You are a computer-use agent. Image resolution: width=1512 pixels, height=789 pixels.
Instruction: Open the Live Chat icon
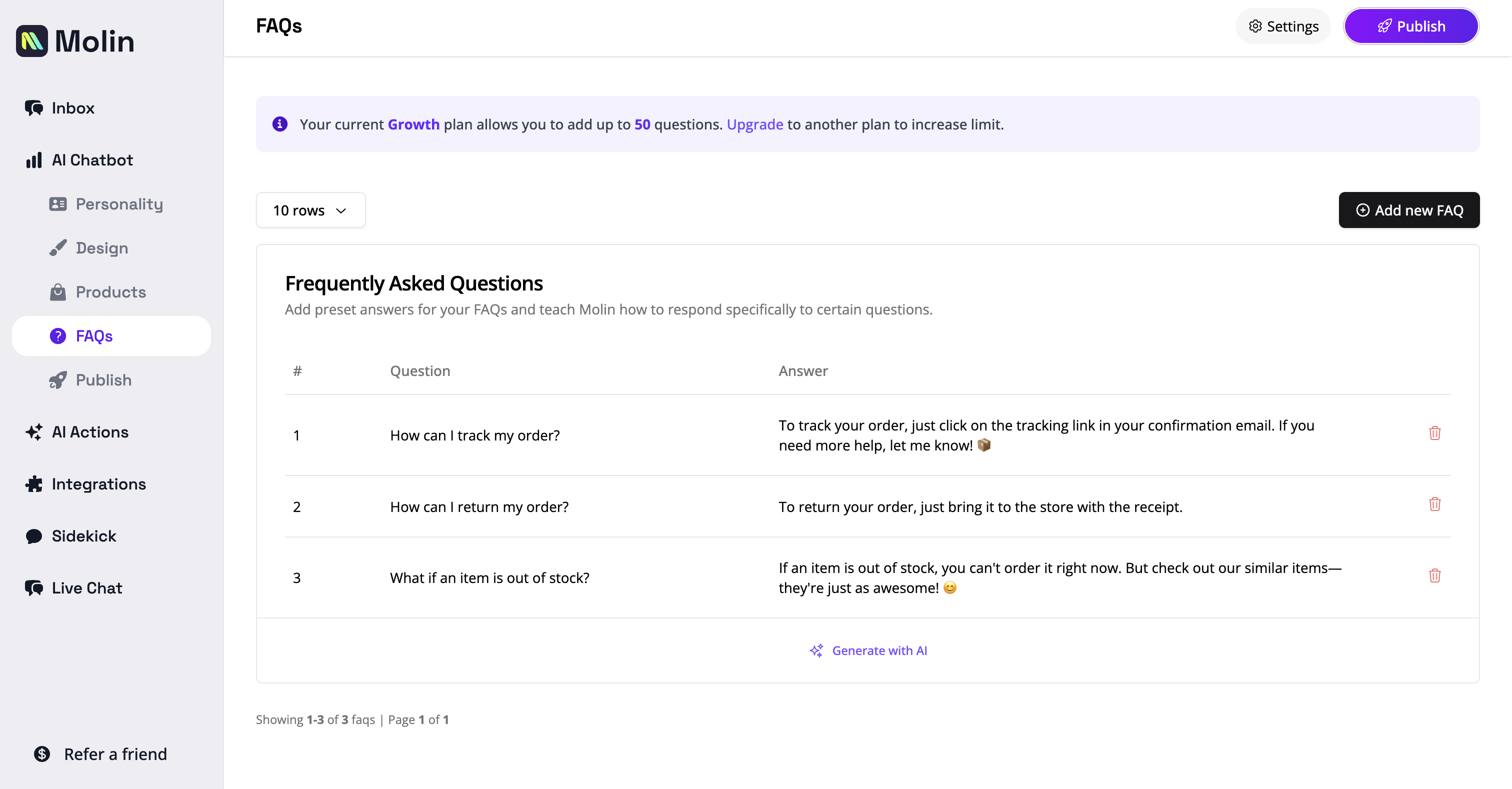[x=33, y=587]
